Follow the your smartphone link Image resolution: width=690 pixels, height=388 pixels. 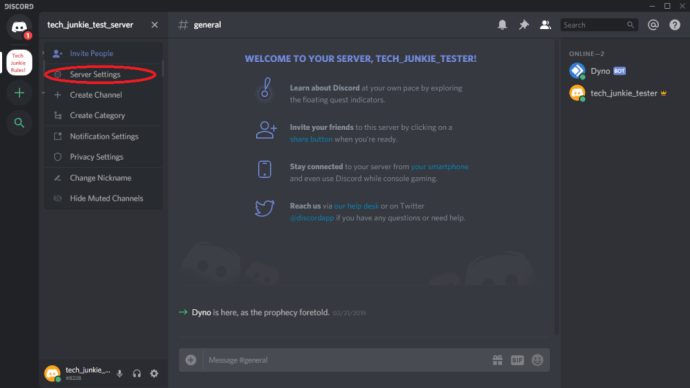pyautogui.click(x=439, y=167)
